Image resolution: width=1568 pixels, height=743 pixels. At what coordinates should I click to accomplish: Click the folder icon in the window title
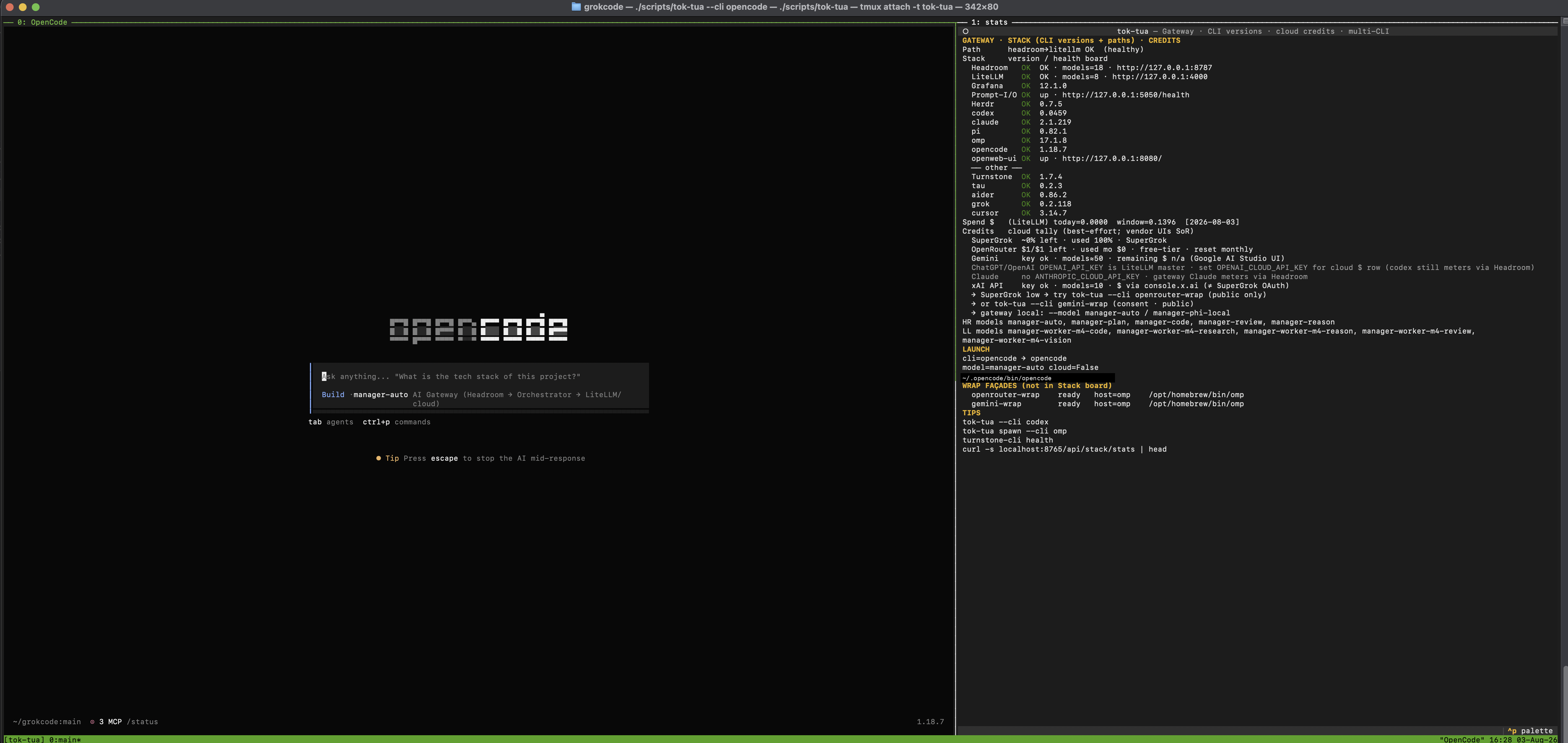576,7
